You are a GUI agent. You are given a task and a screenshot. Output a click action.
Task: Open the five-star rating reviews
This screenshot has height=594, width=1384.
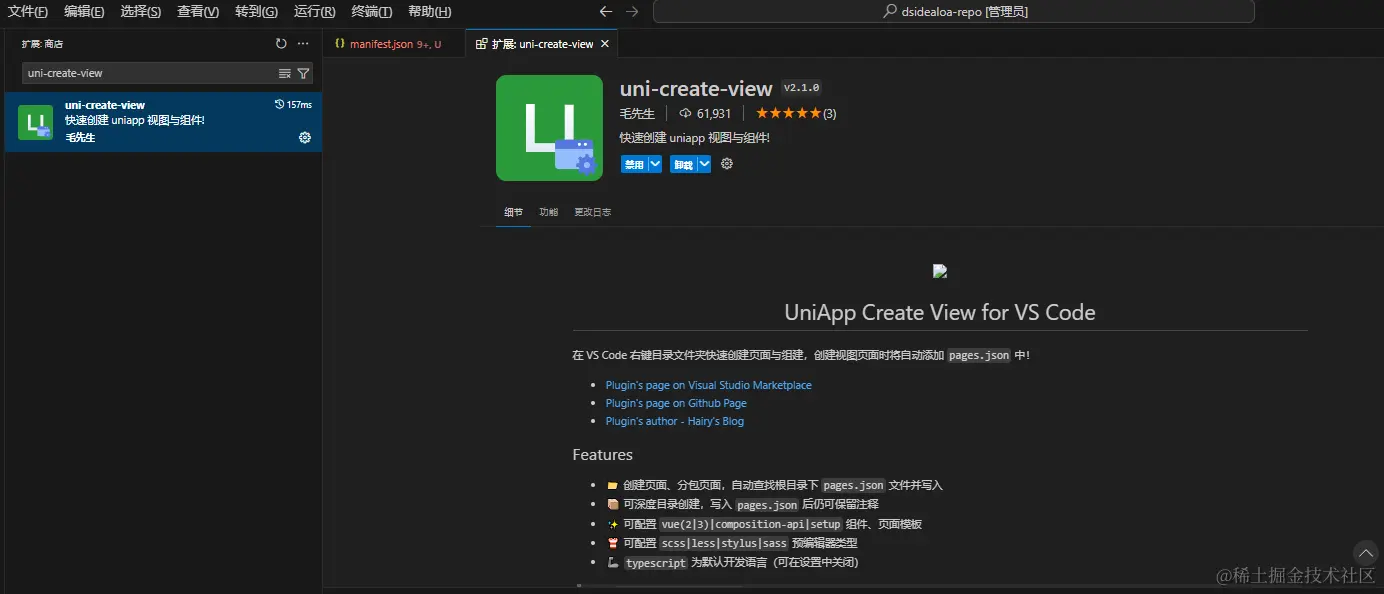[796, 113]
